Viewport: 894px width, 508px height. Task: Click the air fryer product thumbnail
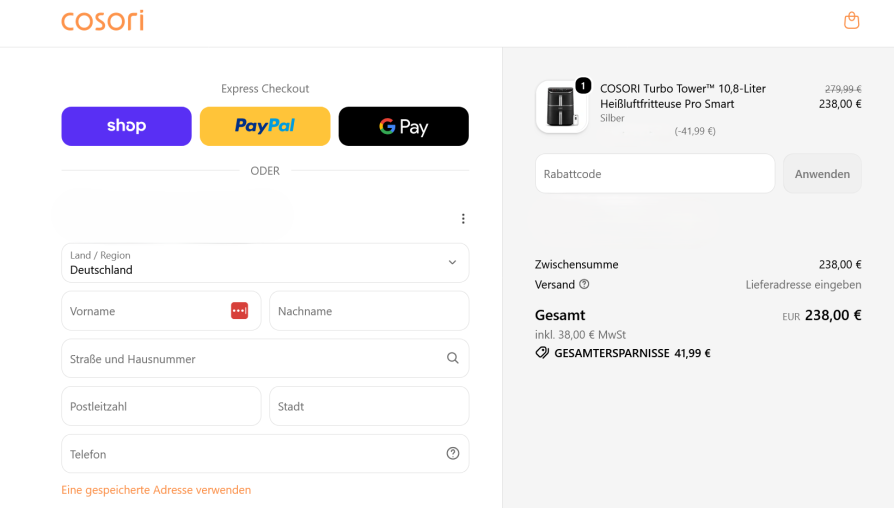coord(562,107)
